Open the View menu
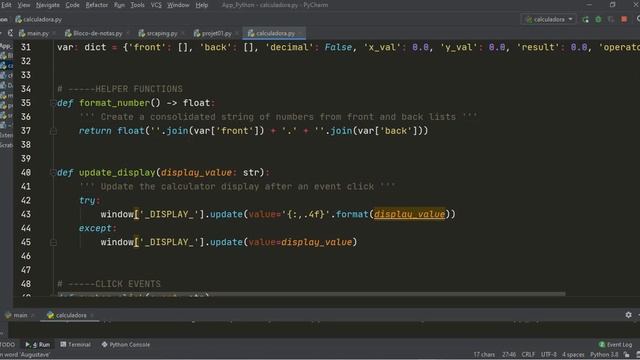The height and width of the screenshot is (360, 640). [x=24, y=5]
